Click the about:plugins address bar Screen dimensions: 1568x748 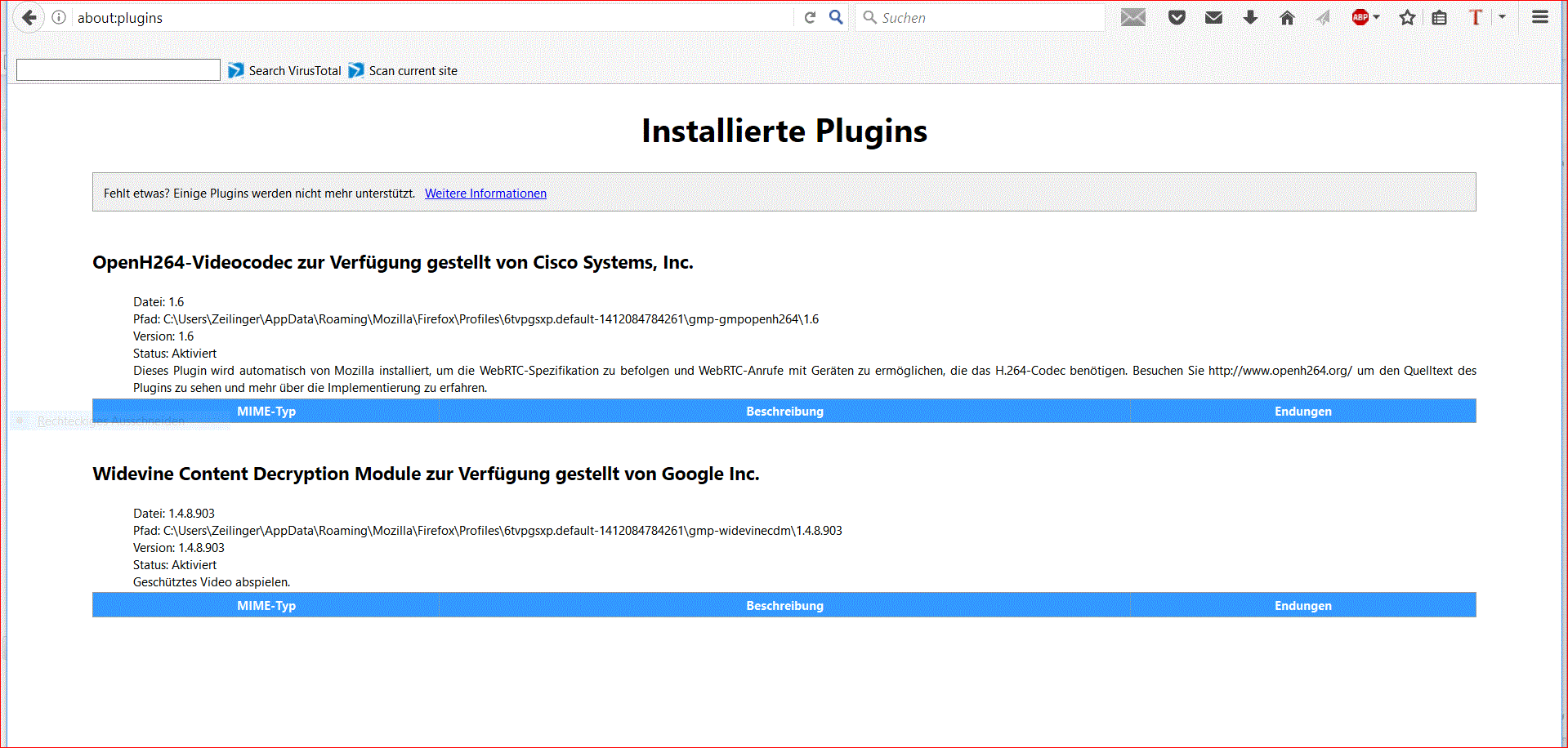coord(433,18)
